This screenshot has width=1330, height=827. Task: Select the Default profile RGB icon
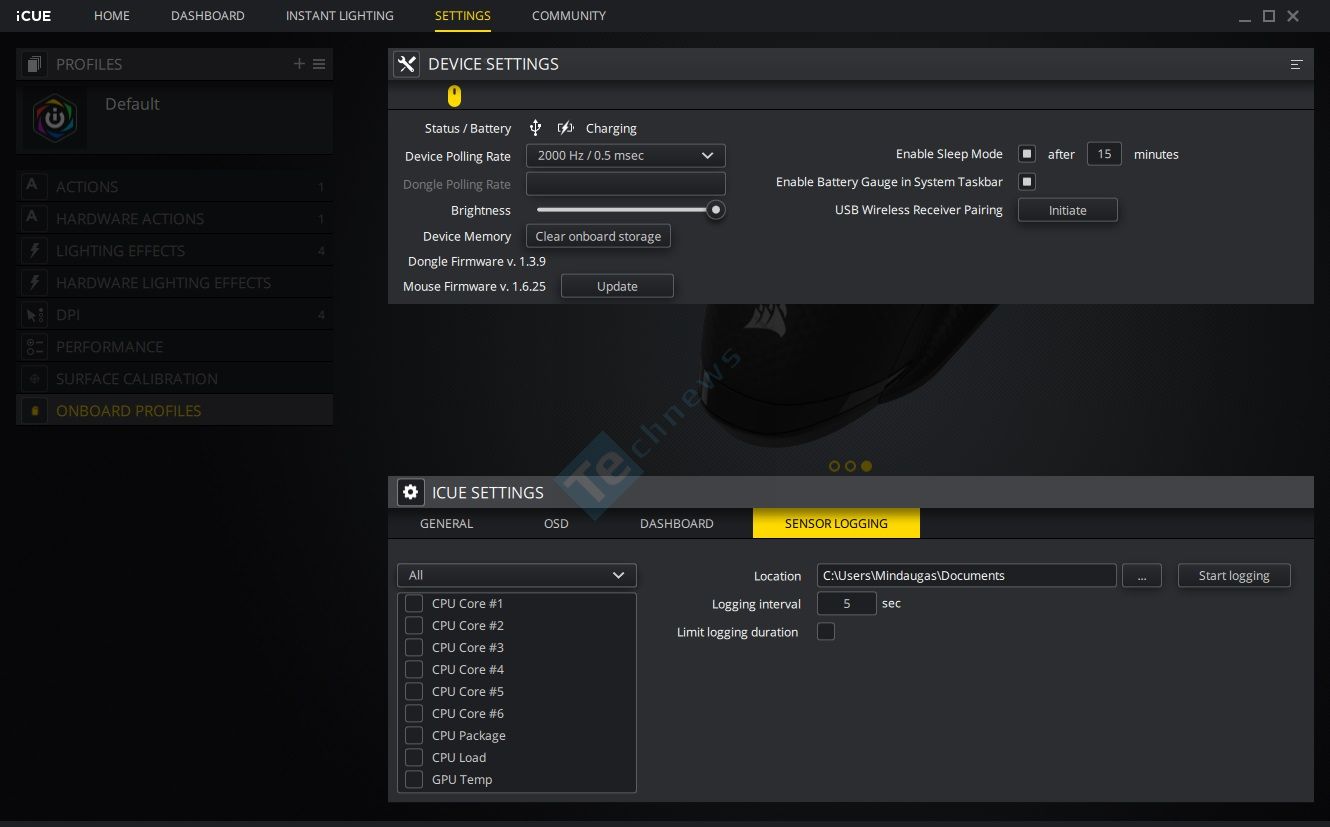click(x=55, y=118)
